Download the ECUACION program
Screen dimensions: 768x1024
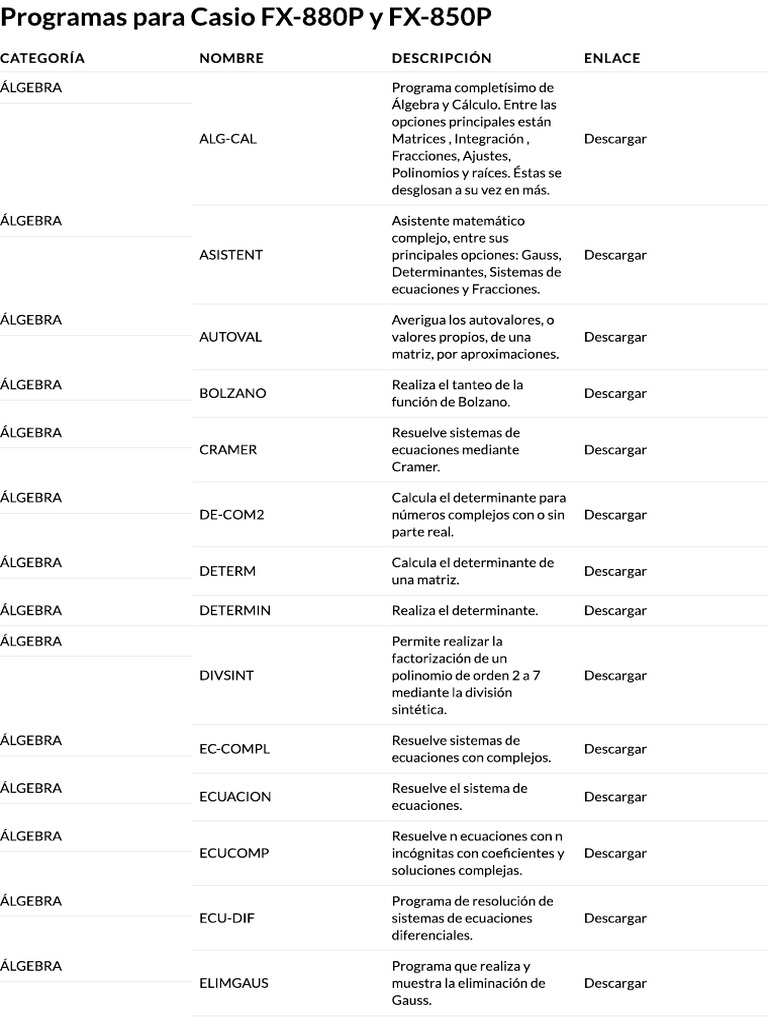pyautogui.click(x=615, y=797)
